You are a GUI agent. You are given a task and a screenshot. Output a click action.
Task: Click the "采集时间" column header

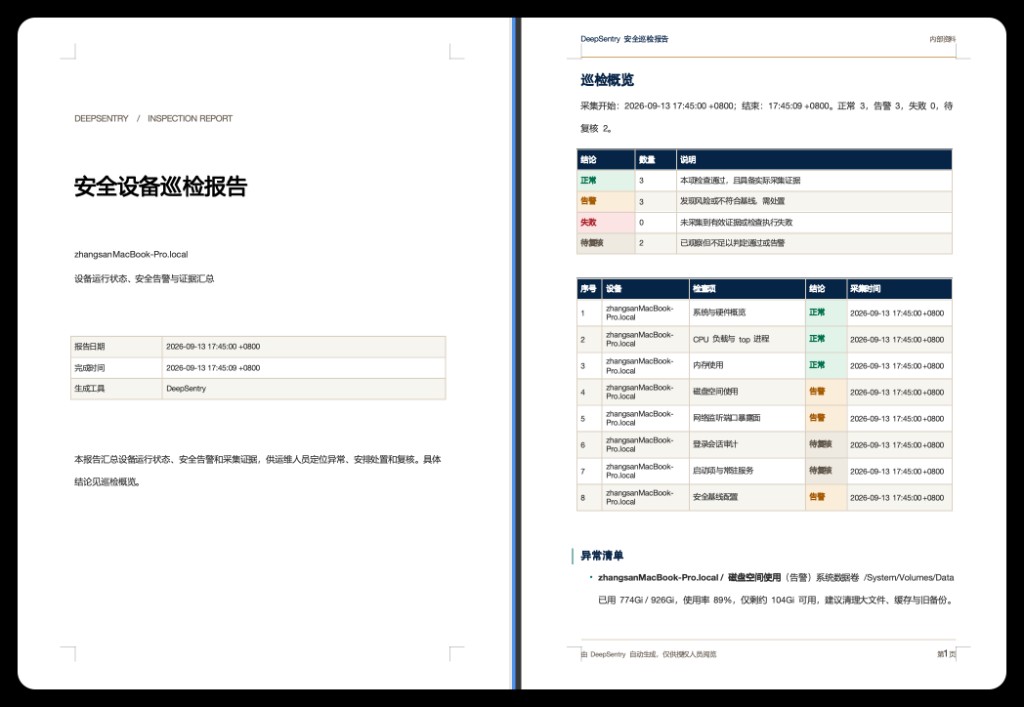click(899, 289)
